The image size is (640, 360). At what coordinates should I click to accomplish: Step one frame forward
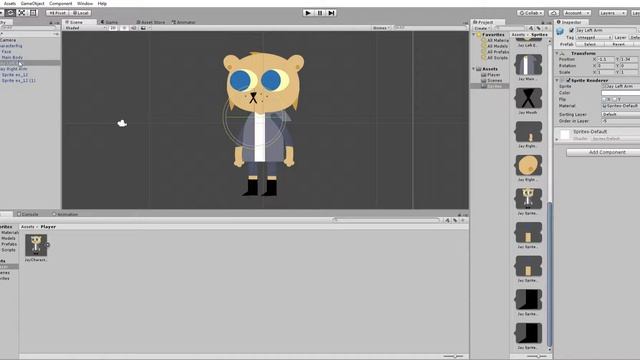[331, 13]
